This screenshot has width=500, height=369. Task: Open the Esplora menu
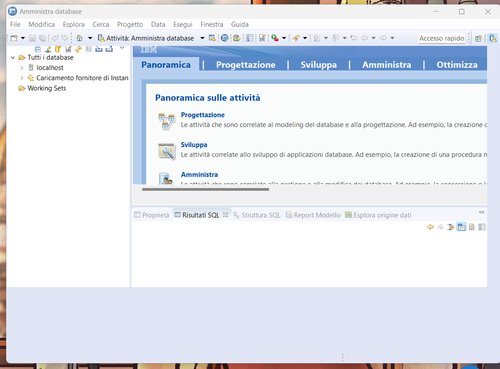[74, 24]
